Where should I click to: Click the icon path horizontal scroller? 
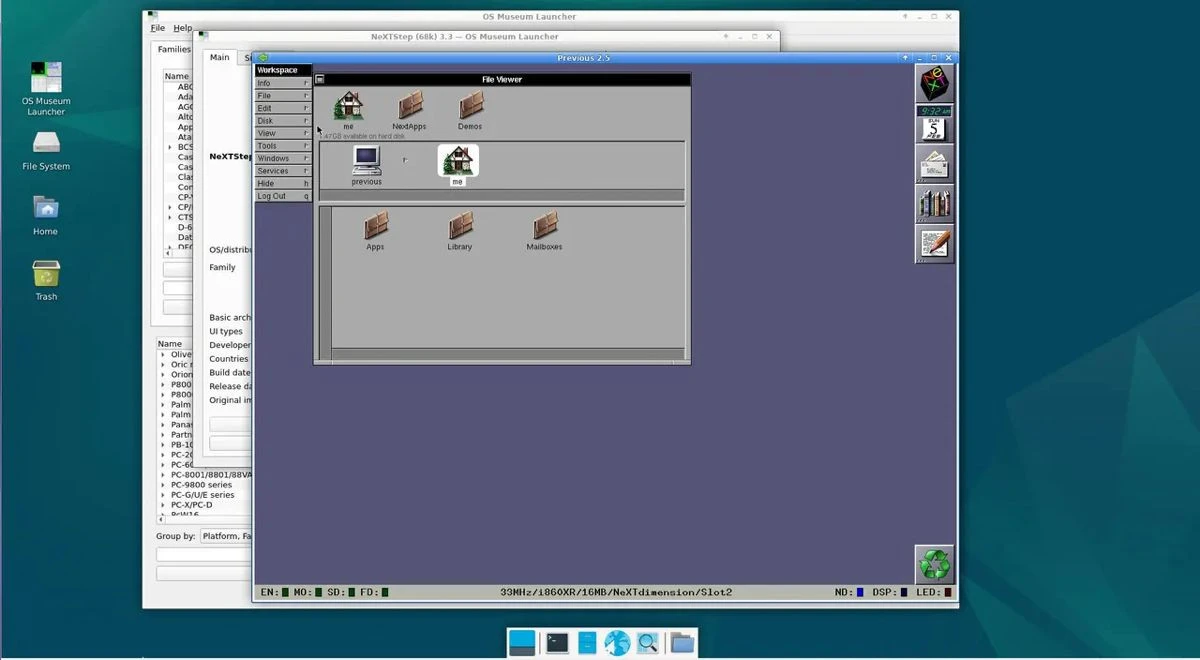pyautogui.click(x=502, y=195)
